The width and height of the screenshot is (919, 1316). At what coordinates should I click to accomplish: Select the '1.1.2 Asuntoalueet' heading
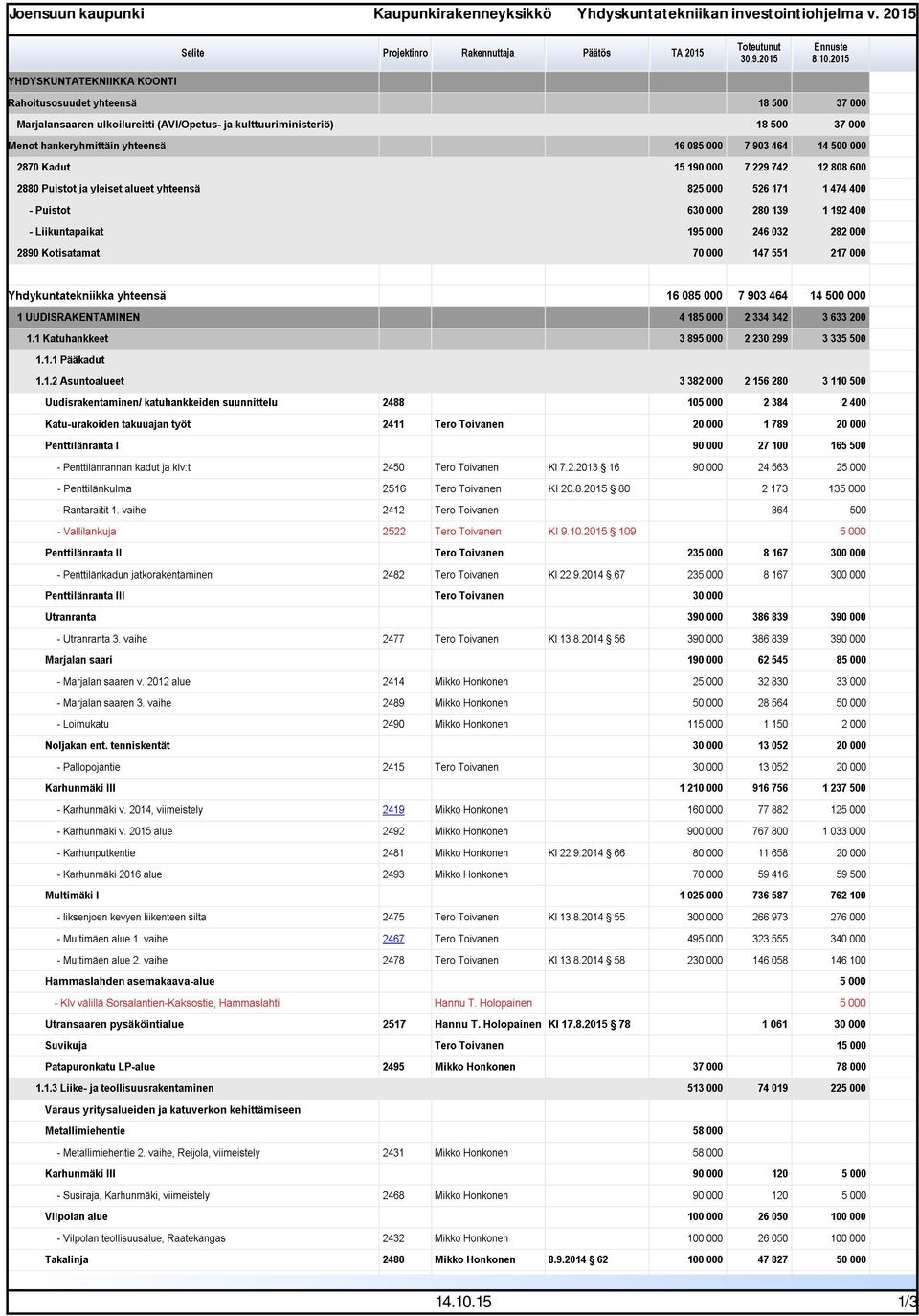(79, 381)
